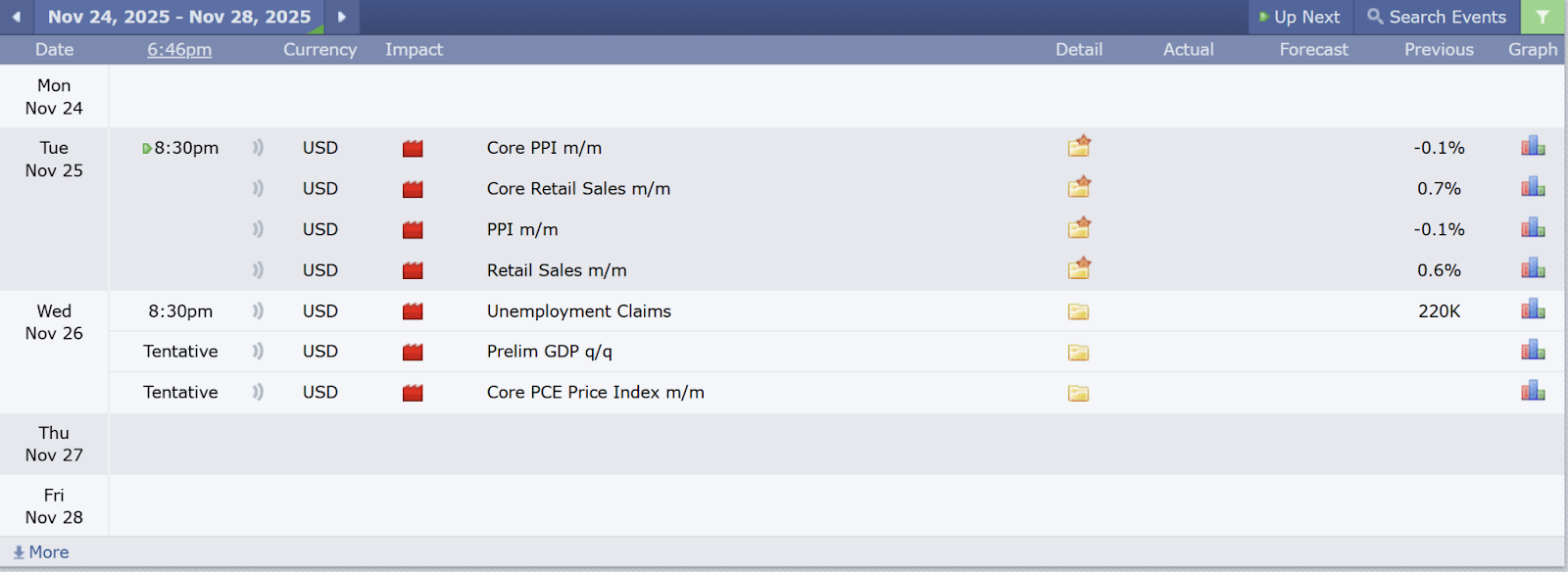The height and width of the screenshot is (572, 1568).
Task: Select the Core PCE Price Index m/m event
Action: [595, 392]
